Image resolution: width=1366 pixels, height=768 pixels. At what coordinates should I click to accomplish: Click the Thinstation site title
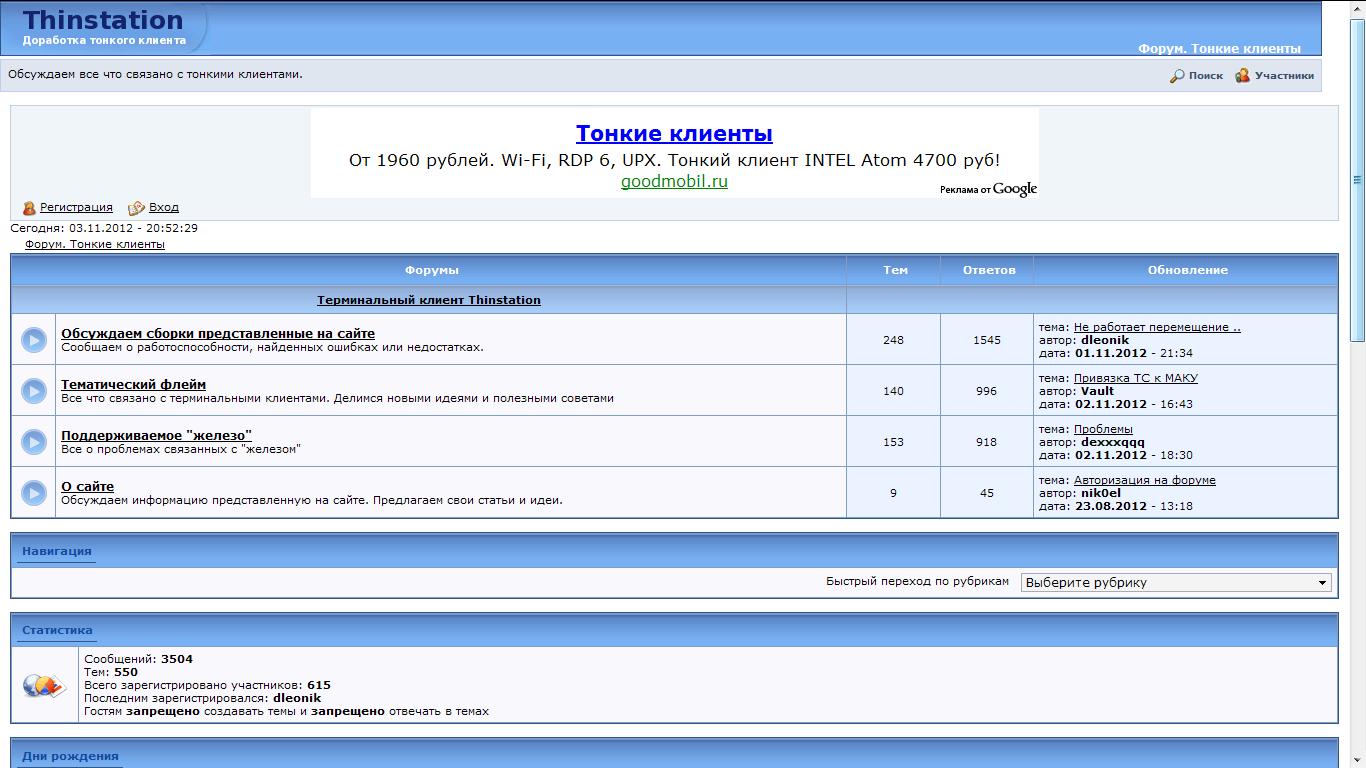(x=103, y=20)
